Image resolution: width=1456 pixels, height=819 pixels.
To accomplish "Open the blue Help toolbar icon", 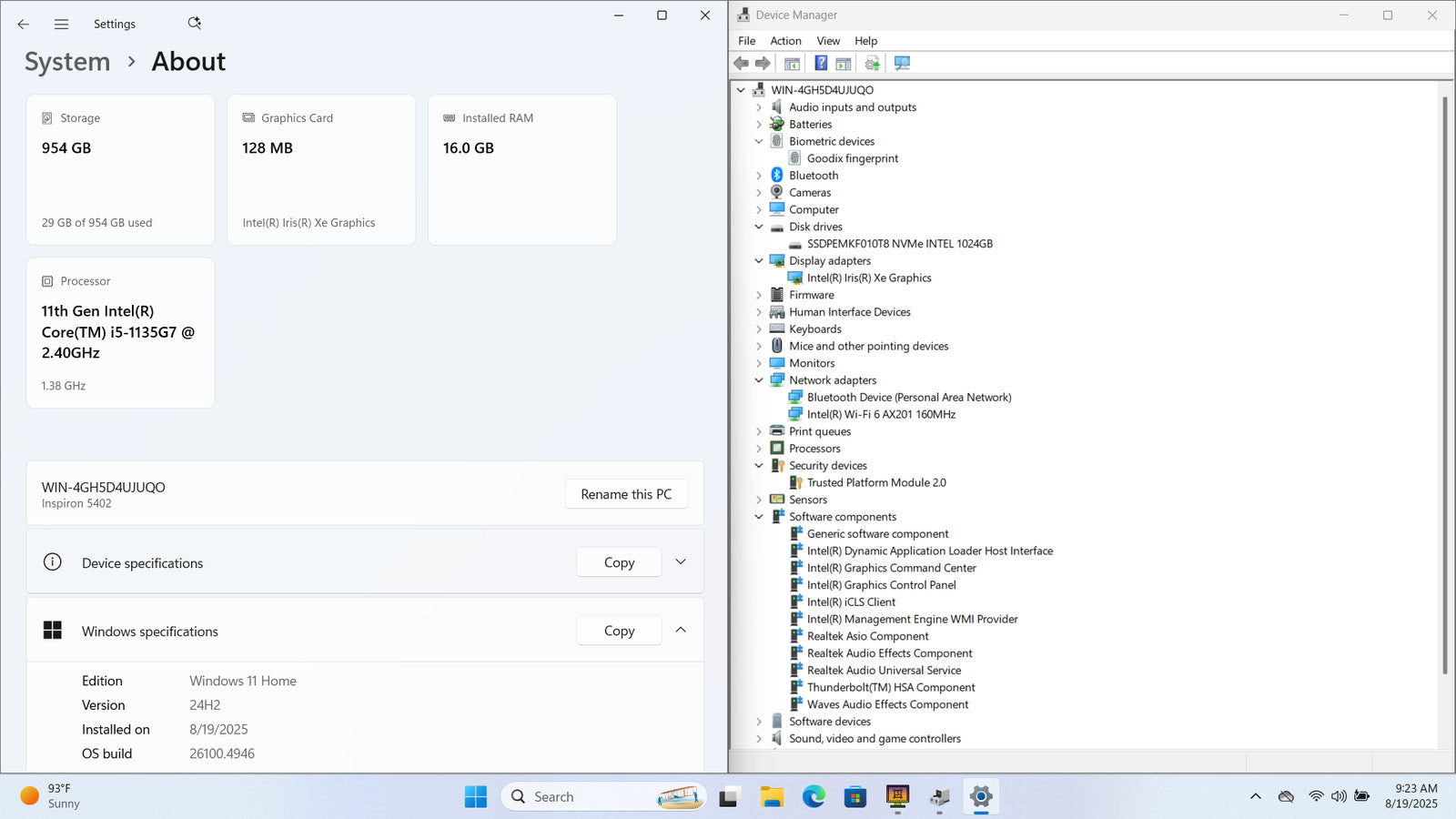I will pos(821,64).
